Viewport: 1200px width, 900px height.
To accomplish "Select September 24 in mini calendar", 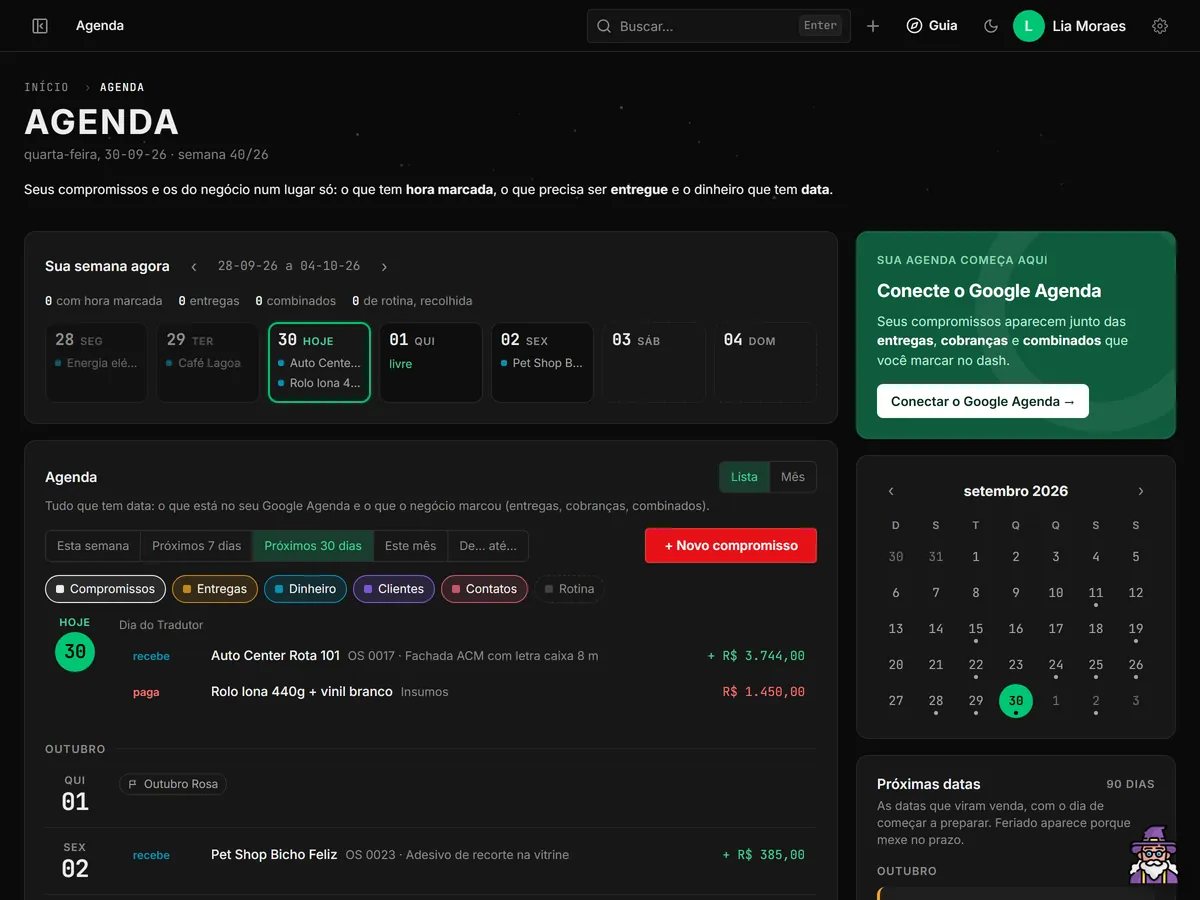I will [x=1056, y=665].
